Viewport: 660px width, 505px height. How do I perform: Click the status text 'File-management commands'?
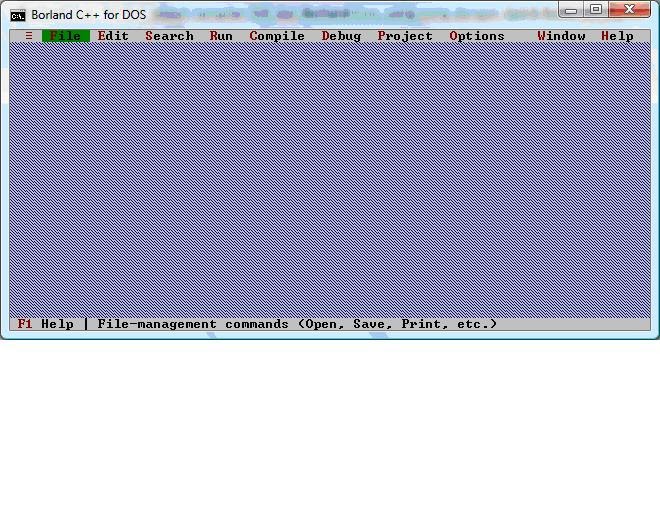pos(193,324)
